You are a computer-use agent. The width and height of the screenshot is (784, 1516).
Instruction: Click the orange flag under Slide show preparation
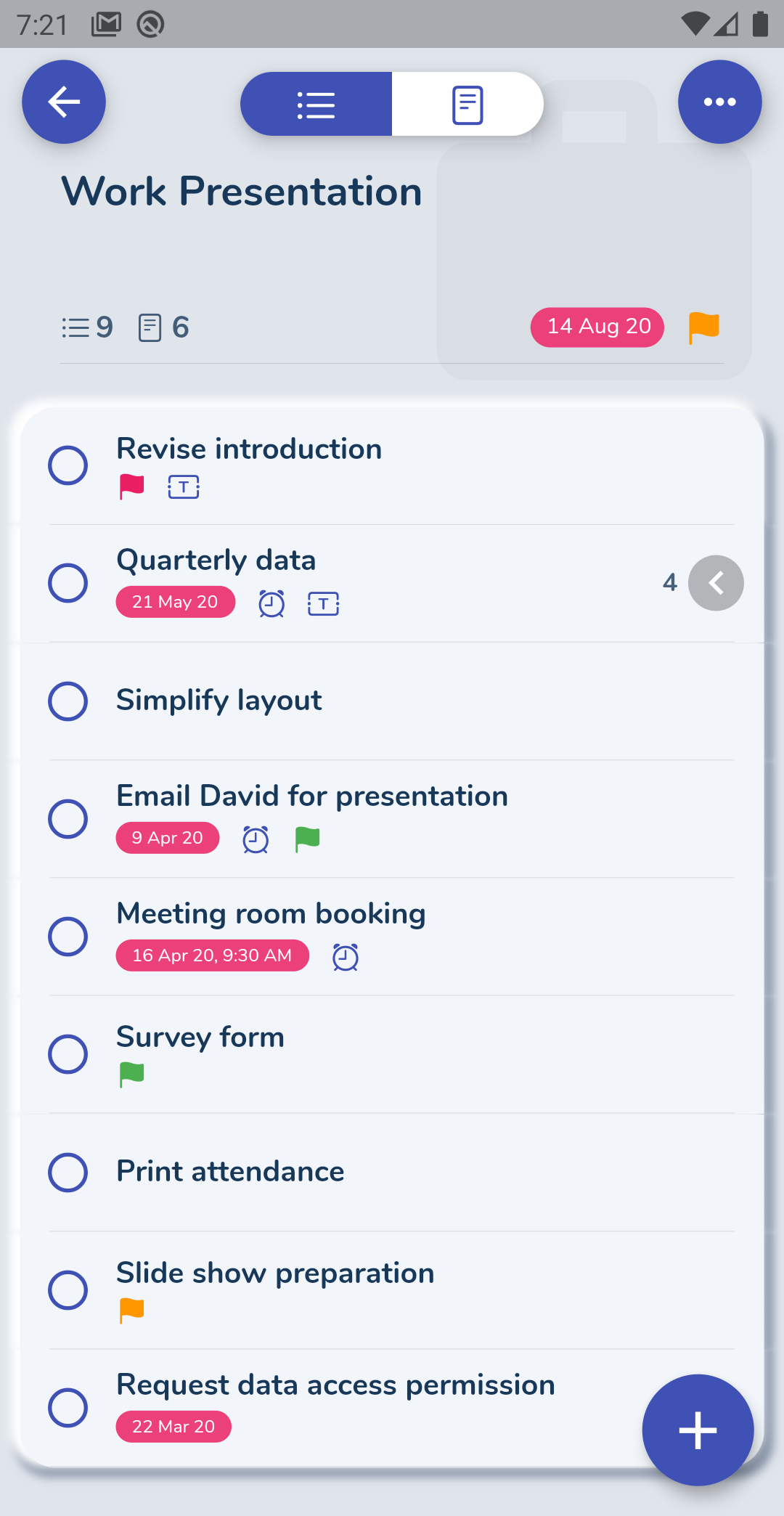click(131, 1309)
